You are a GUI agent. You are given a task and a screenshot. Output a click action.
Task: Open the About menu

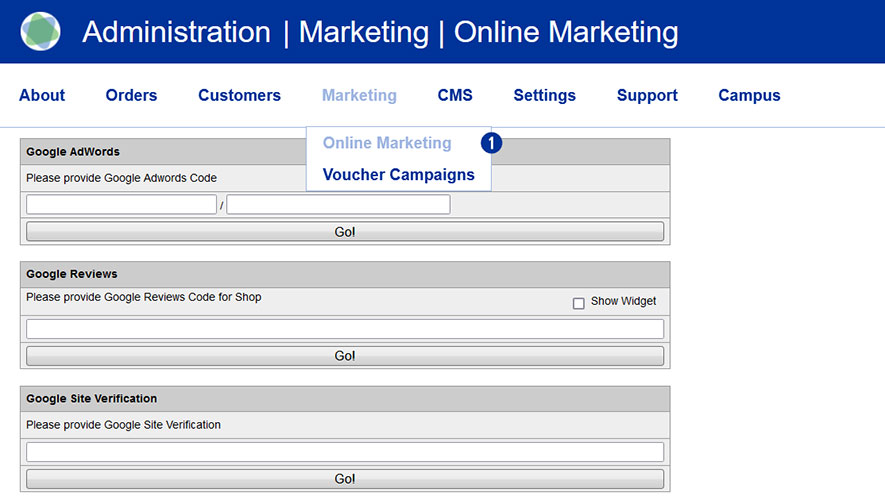(42, 96)
